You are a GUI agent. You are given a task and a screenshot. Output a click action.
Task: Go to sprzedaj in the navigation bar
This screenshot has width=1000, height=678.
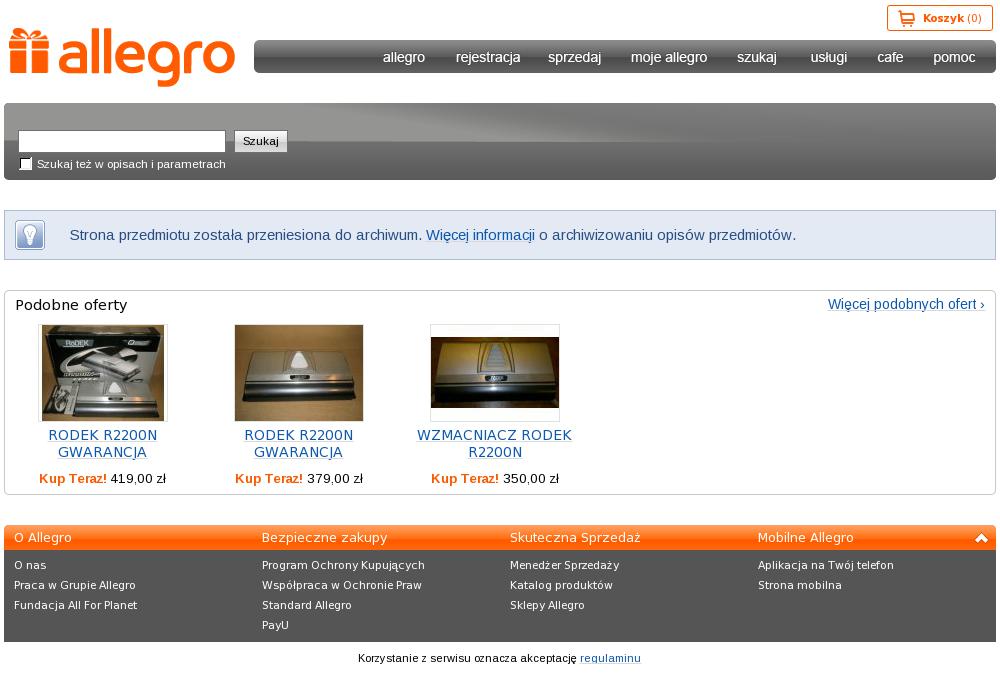click(575, 57)
